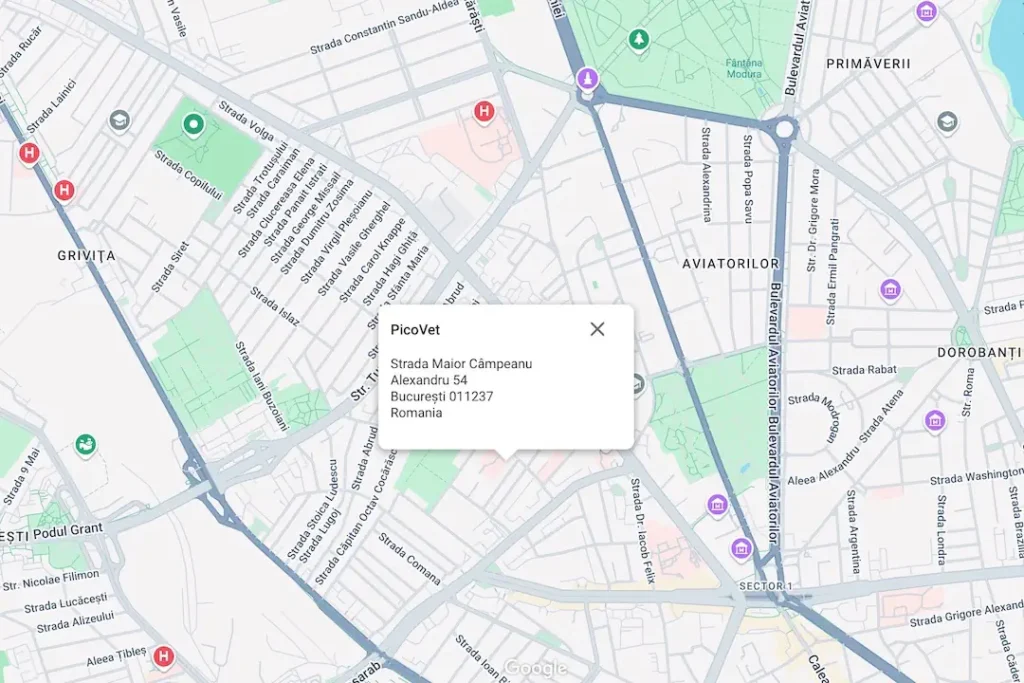The image size is (1024, 683).
Task: Open the purple museum marker beside Str. Roma
Action: (934, 419)
